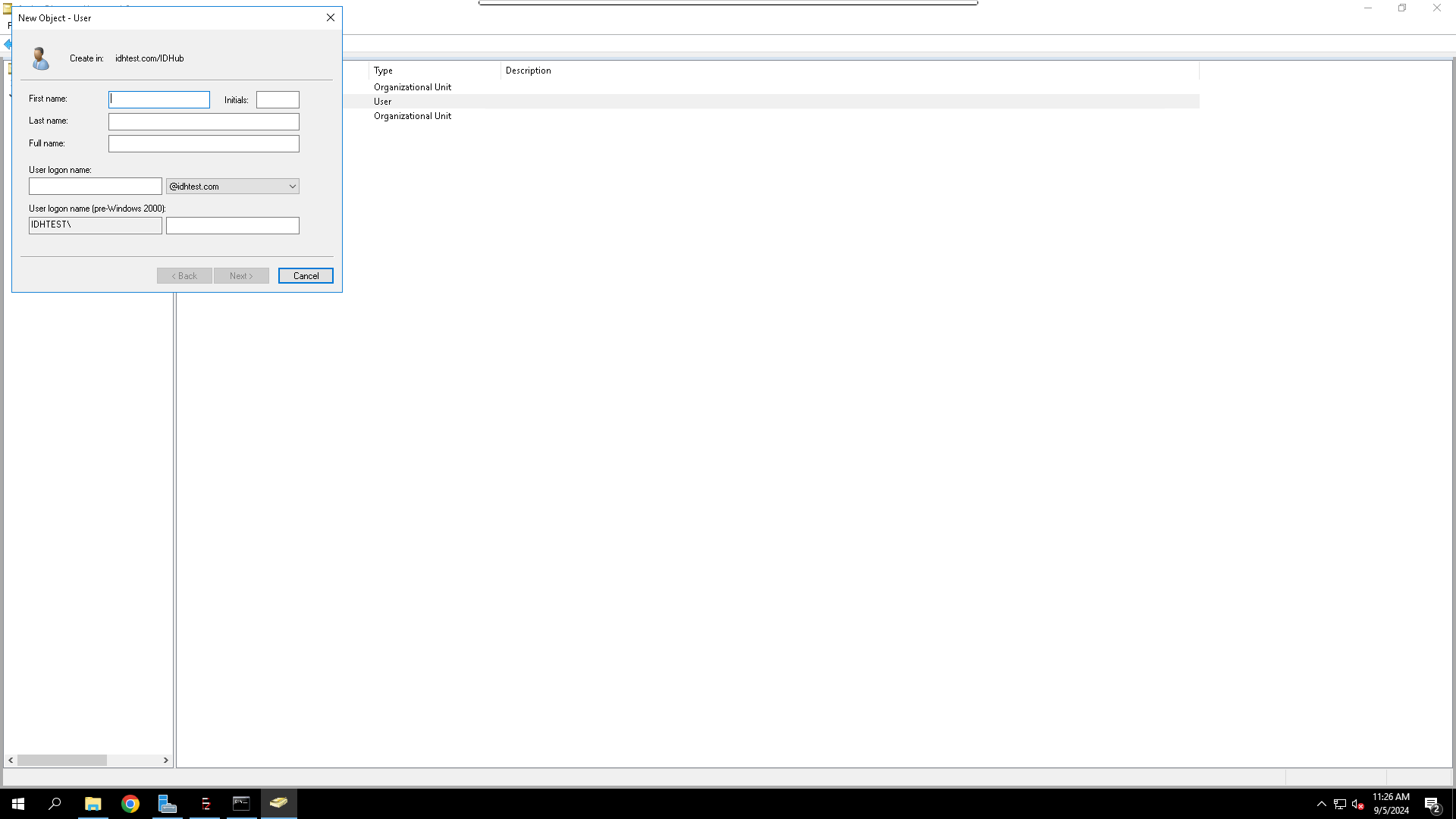
Task: Click the User logon name field
Action: 95,187
